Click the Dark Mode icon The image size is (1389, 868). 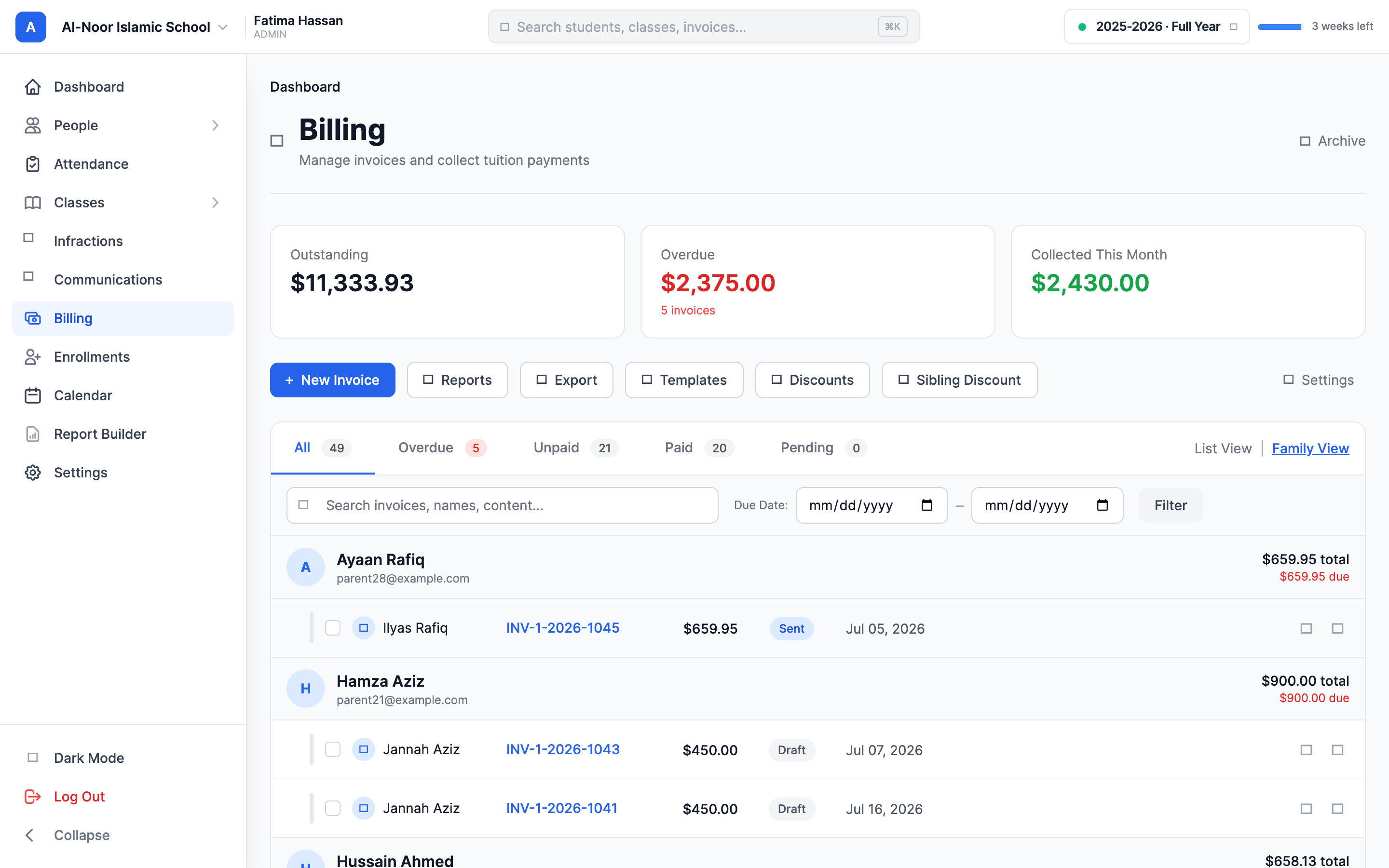coord(33,757)
